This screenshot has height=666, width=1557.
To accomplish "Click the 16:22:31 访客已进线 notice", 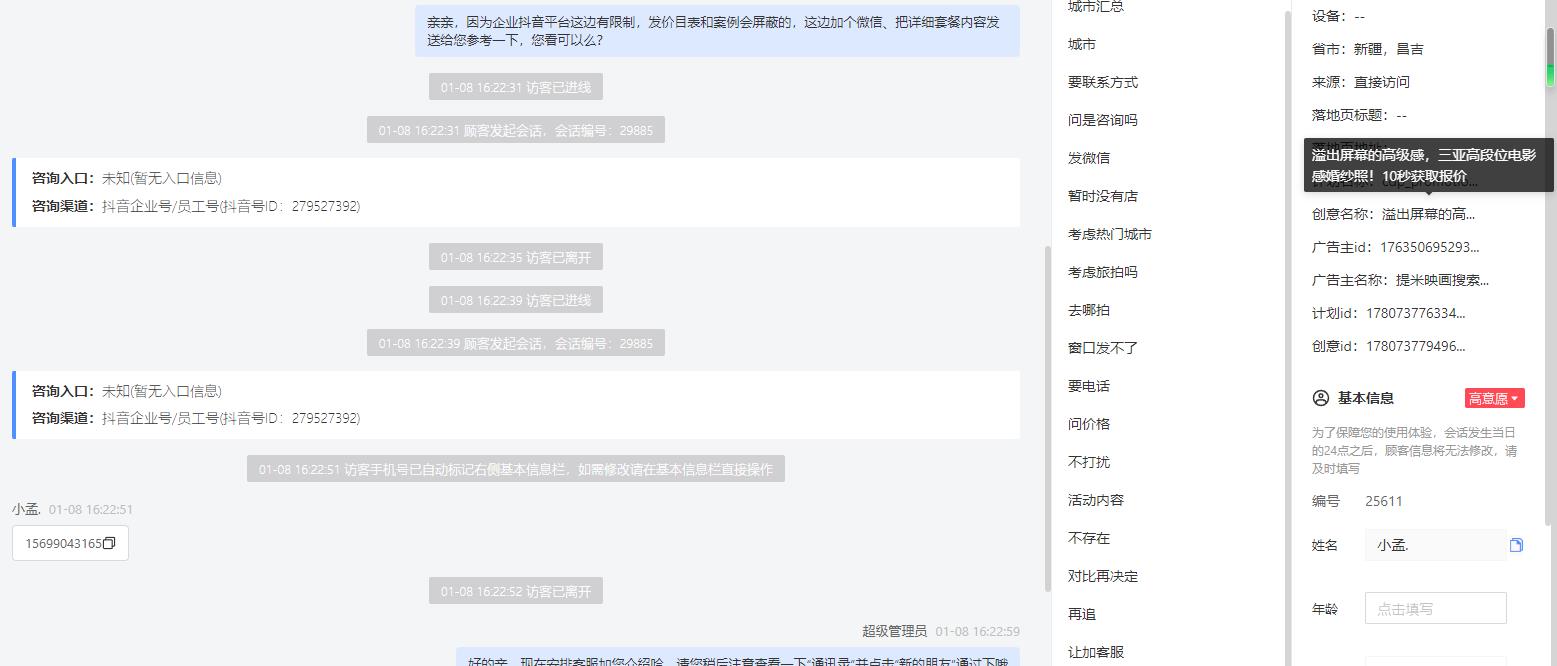I will click(516, 87).
